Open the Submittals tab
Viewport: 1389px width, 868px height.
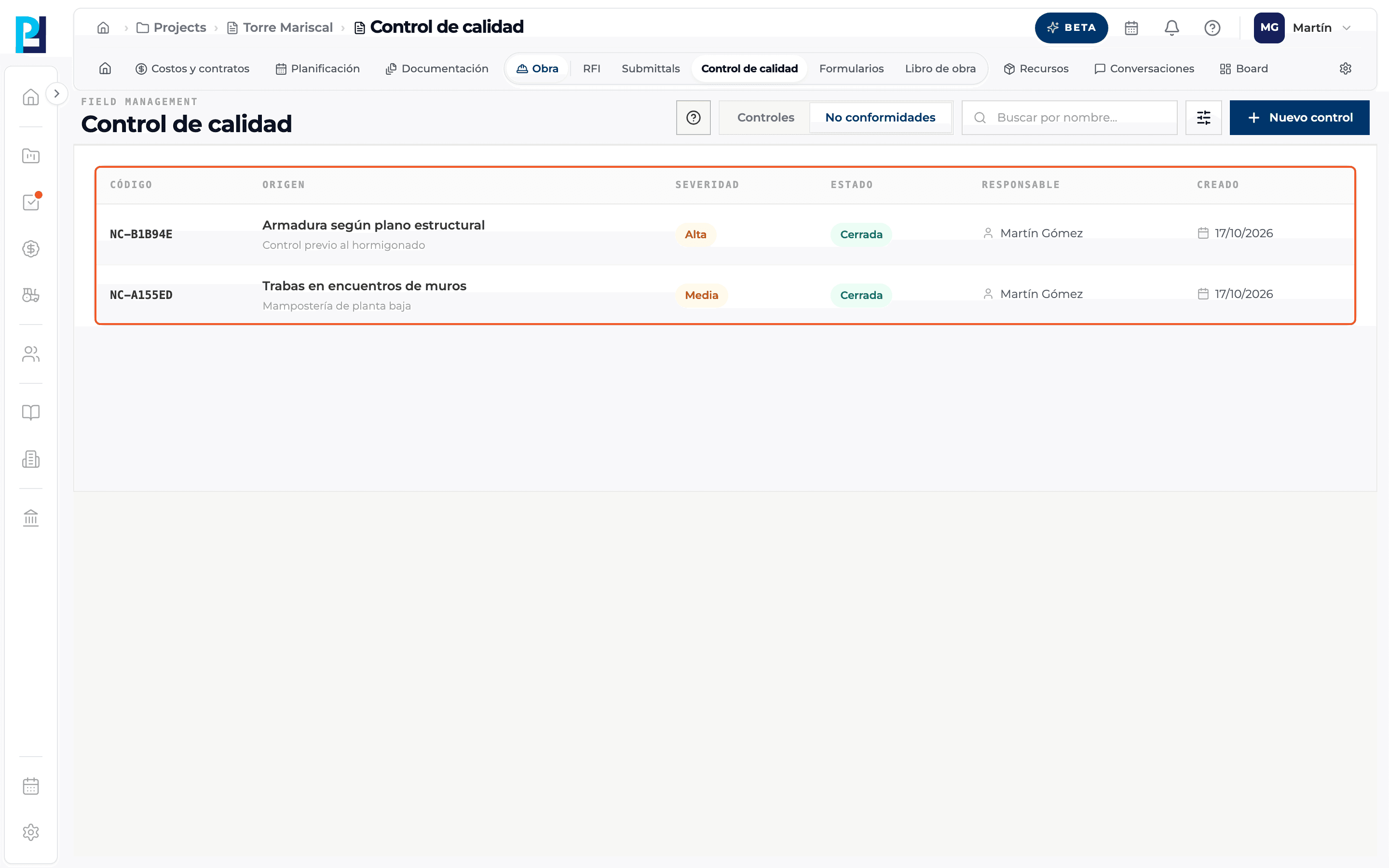650,68
